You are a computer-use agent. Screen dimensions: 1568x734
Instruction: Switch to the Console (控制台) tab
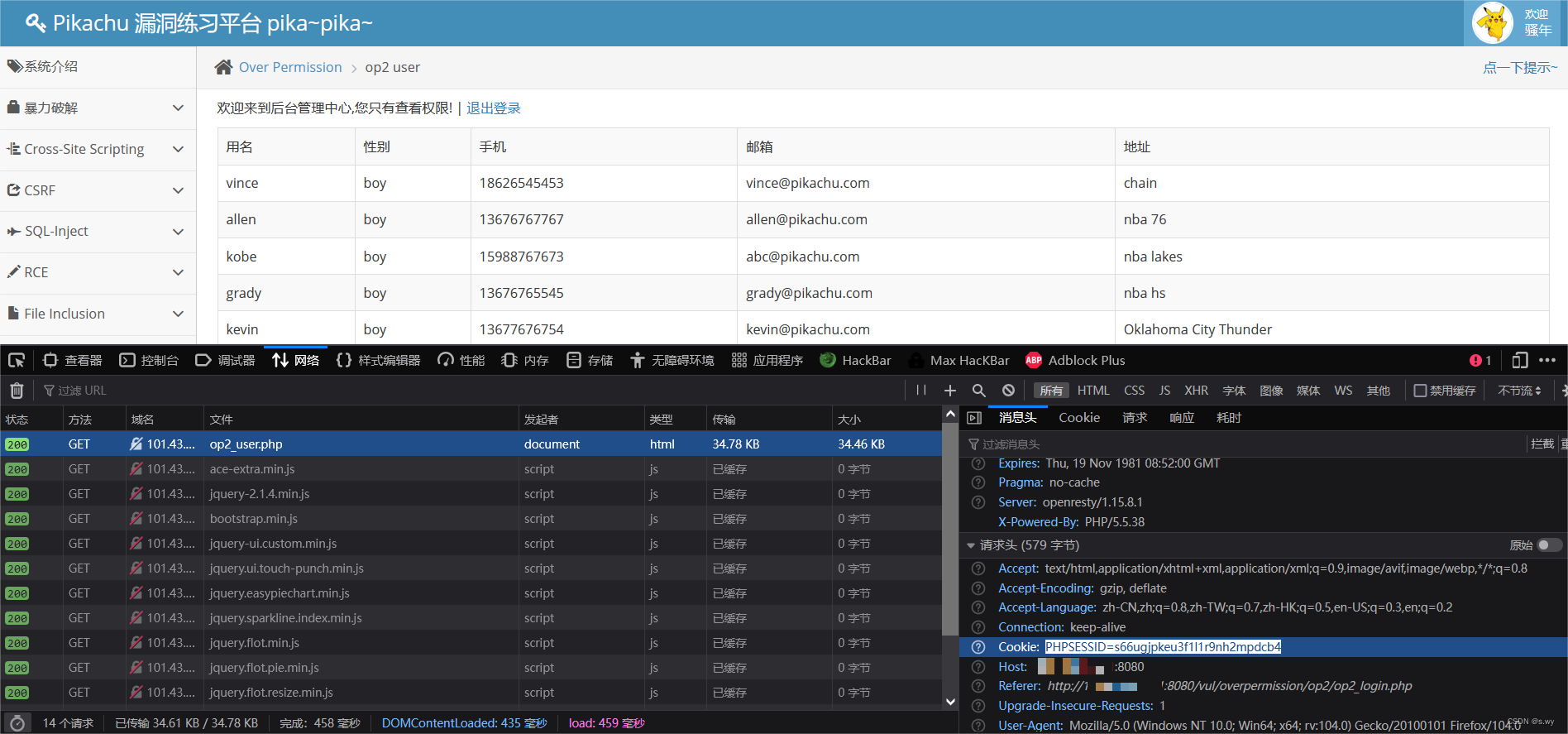tap(149, 360)
